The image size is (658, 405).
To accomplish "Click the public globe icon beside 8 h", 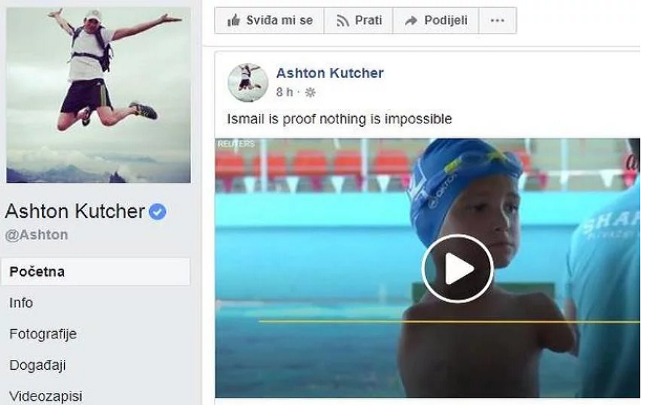I will point(310,92).
